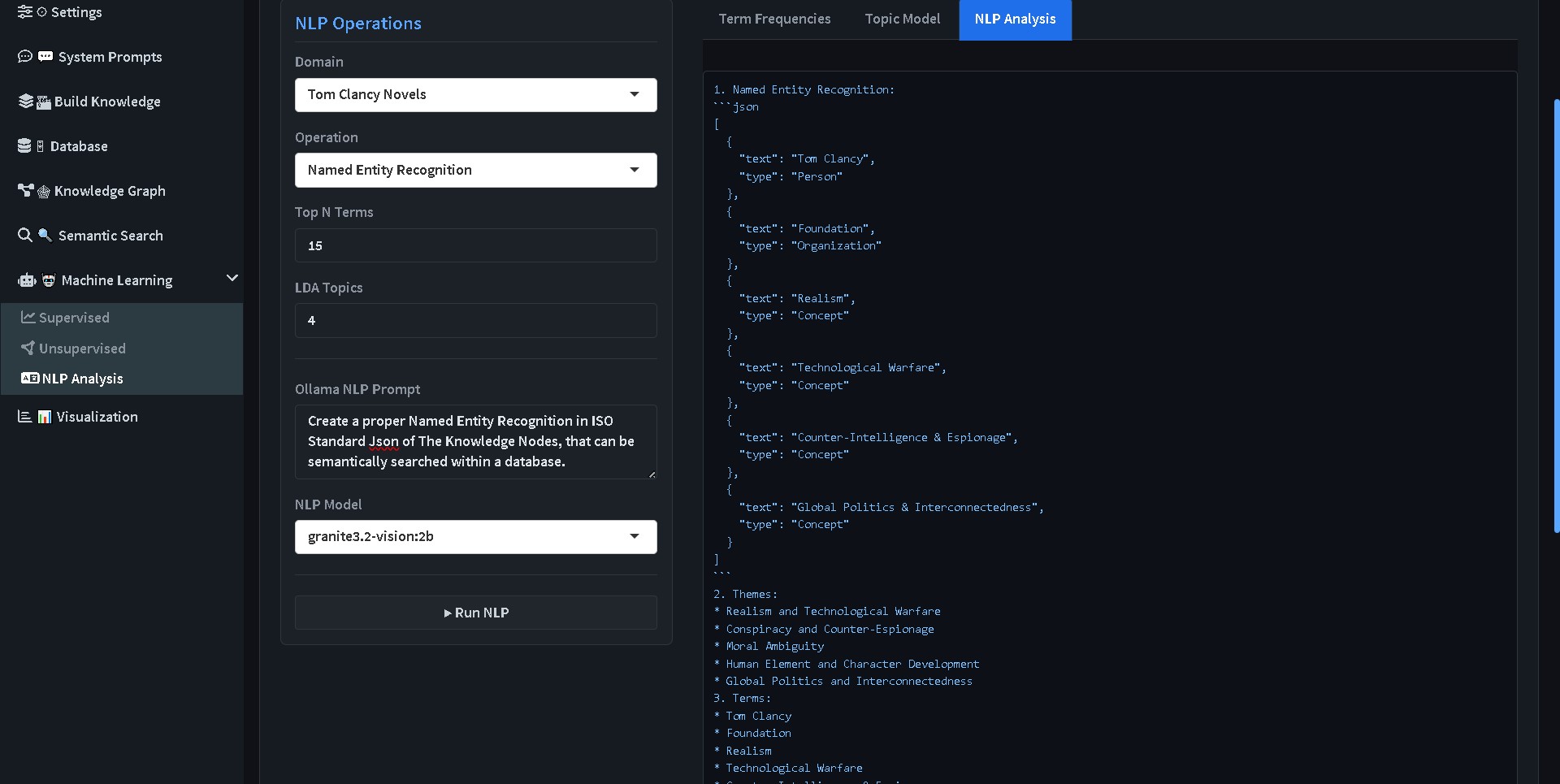
Task: Click the "* Tom Clancy" bullet under Terms
Action: tap(752, 717)
